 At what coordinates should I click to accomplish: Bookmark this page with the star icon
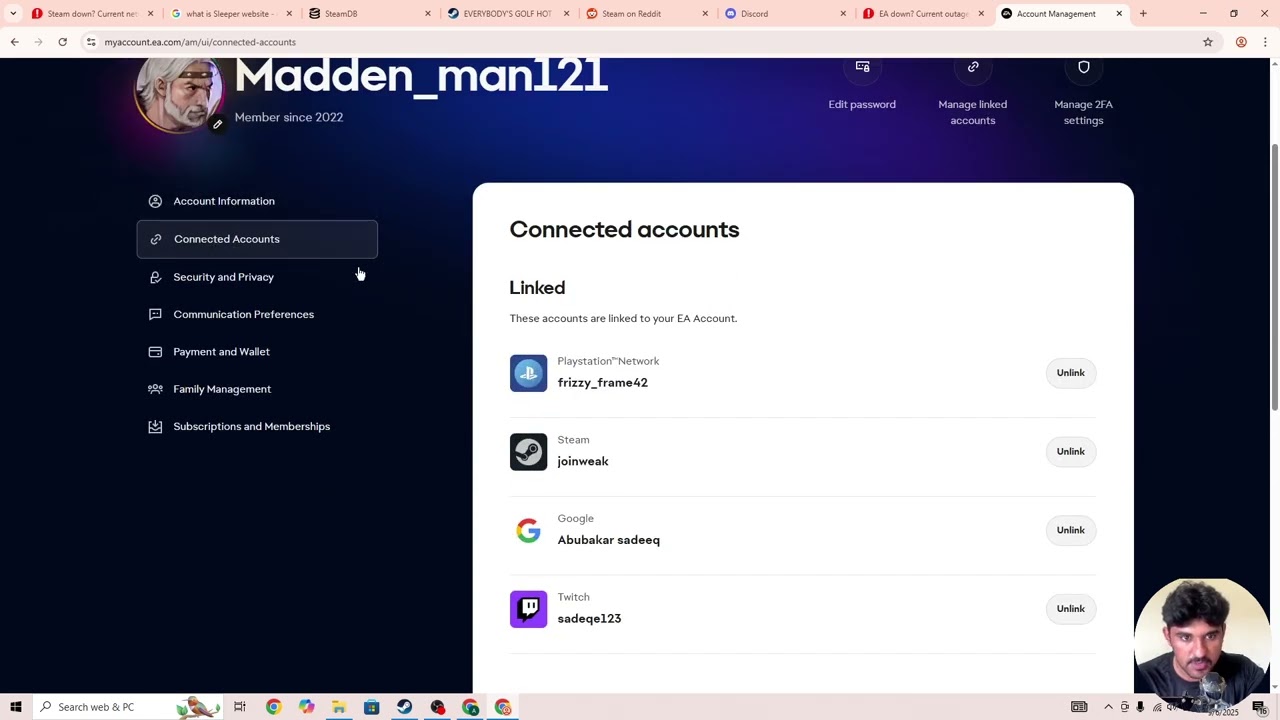pyautogui.click(x=1208, y=42)
